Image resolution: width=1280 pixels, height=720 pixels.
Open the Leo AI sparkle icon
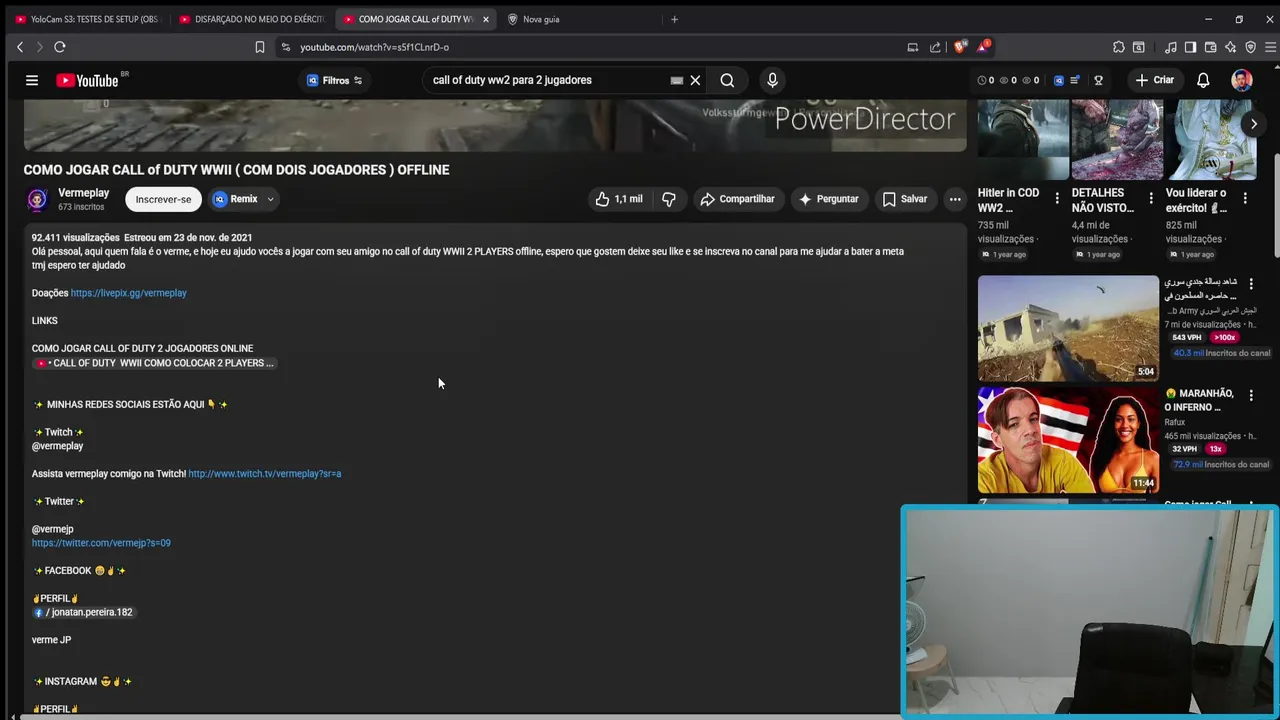[1230, 47]
